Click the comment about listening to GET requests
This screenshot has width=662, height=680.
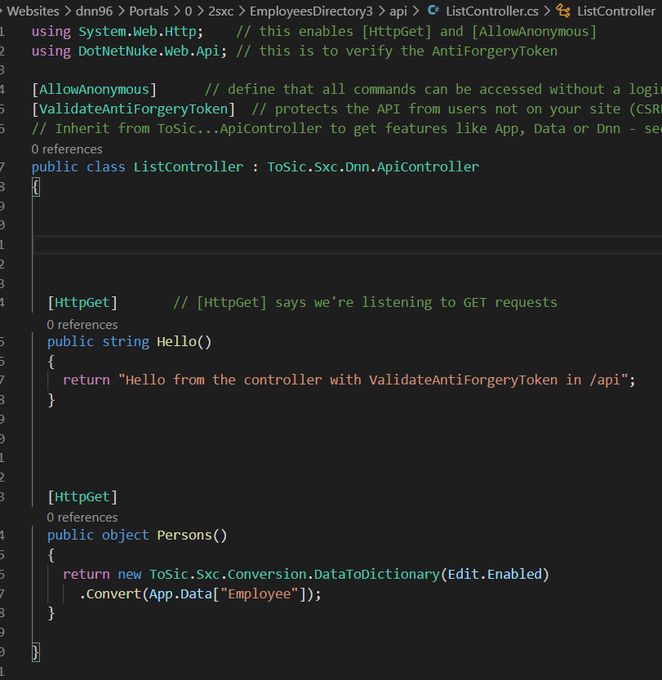[x=365, y=302]
